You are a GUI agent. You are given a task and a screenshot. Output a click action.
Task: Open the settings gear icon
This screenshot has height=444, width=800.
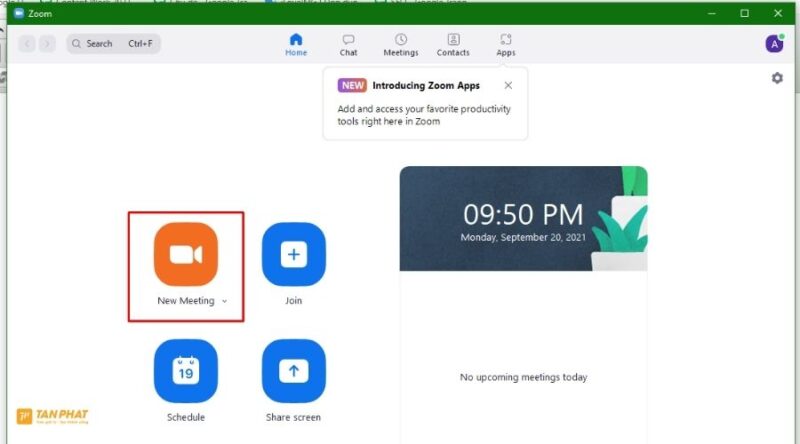(777, 78)
